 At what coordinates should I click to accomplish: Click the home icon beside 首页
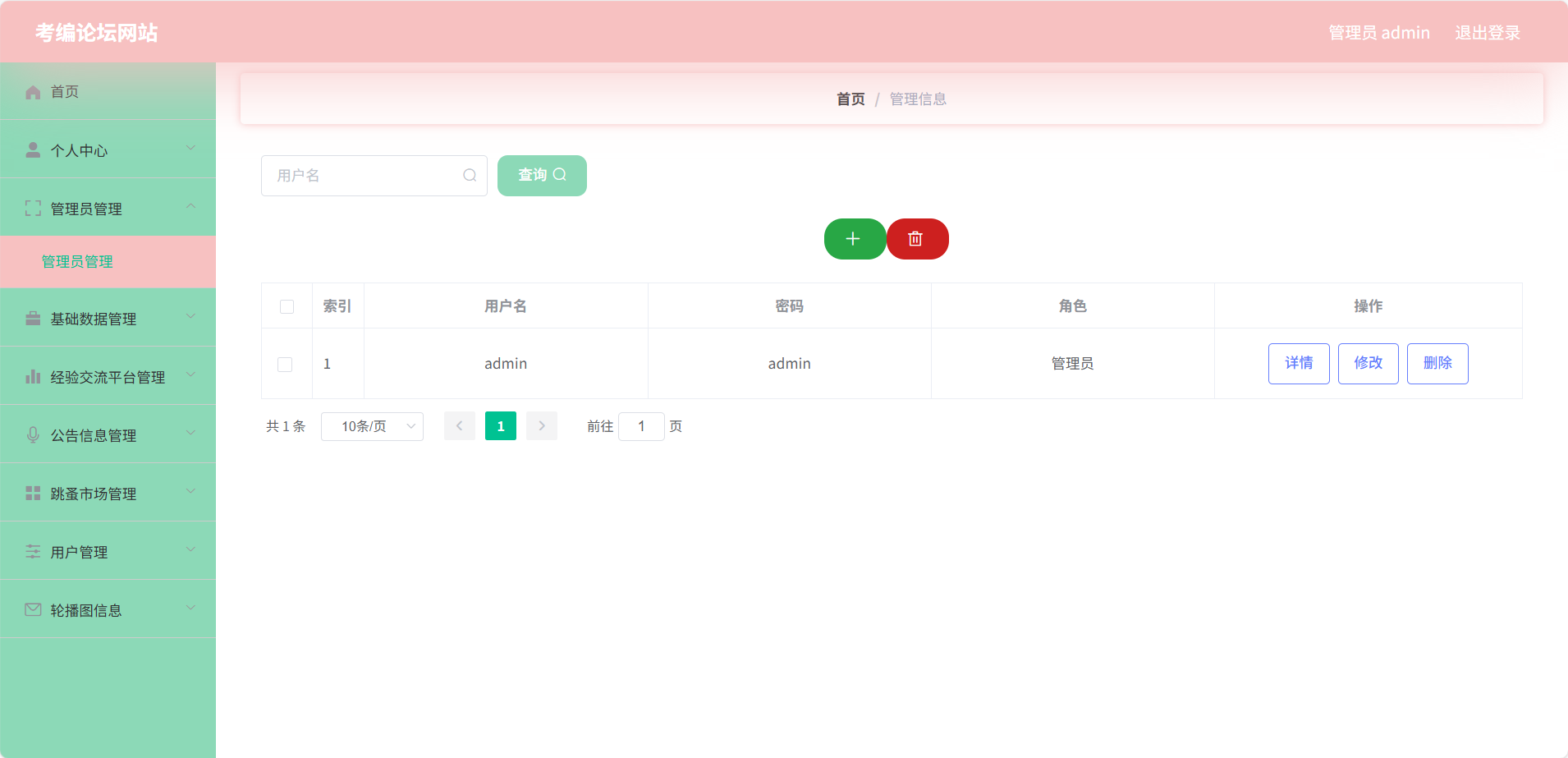pyautogui.click(x=33, y=92)
